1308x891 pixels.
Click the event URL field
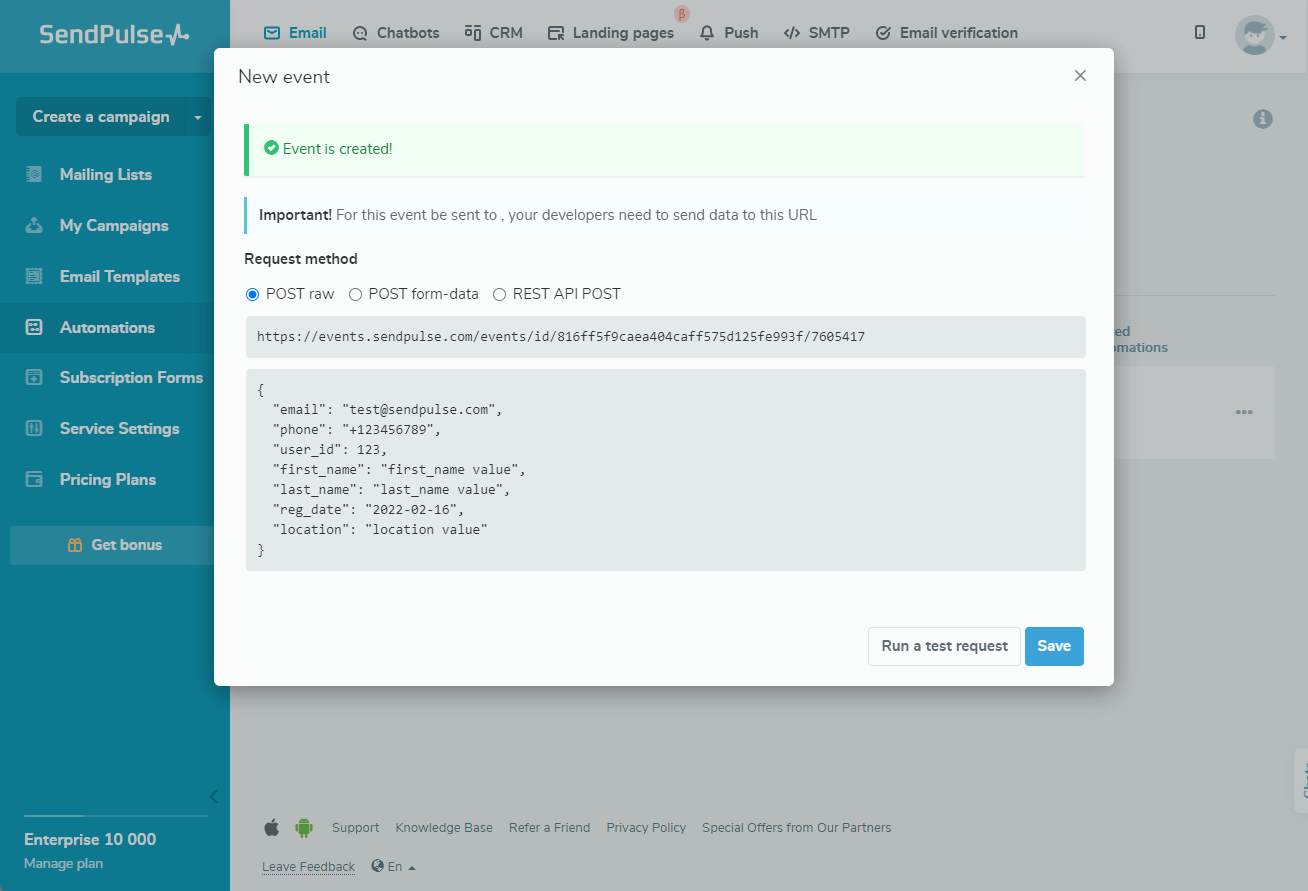(x=665, y=337)
